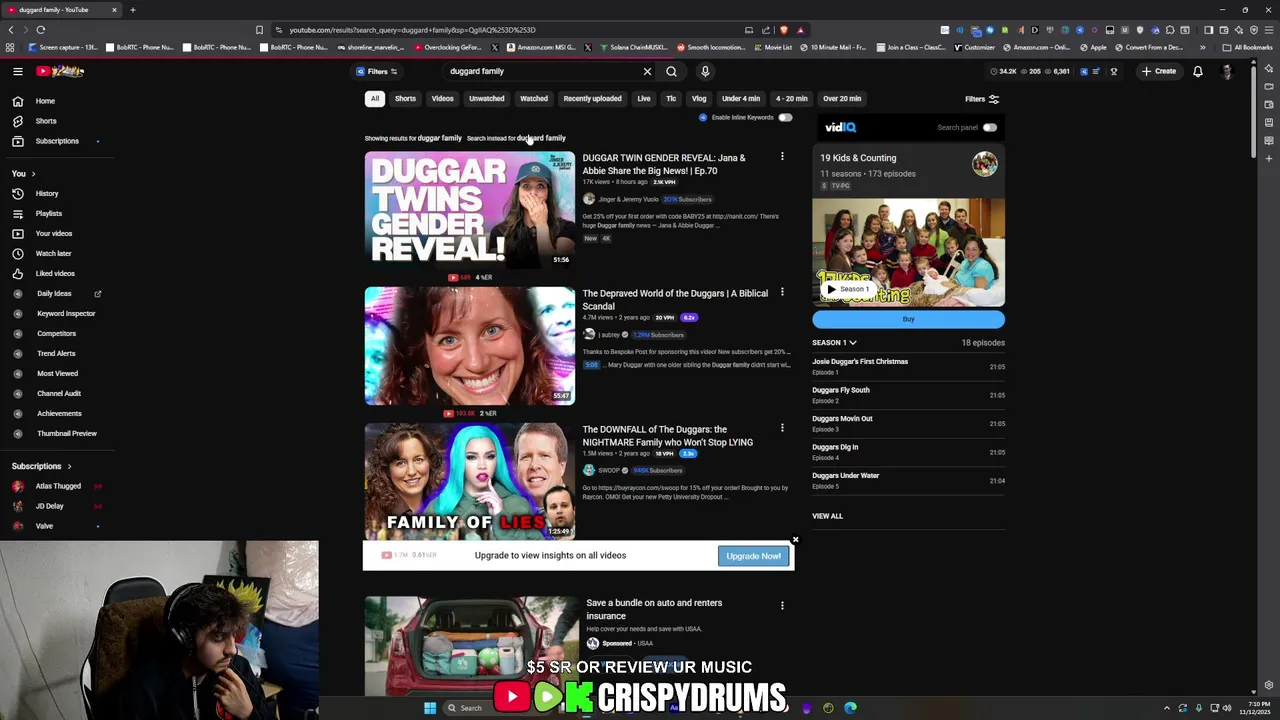Toggle vidIQ Search panel switch
1280x720 pixels.
tap(989, 127)
